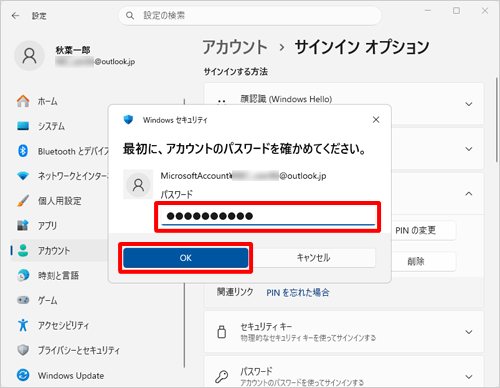Select the Bluetooth icon in sidebar

23,151
